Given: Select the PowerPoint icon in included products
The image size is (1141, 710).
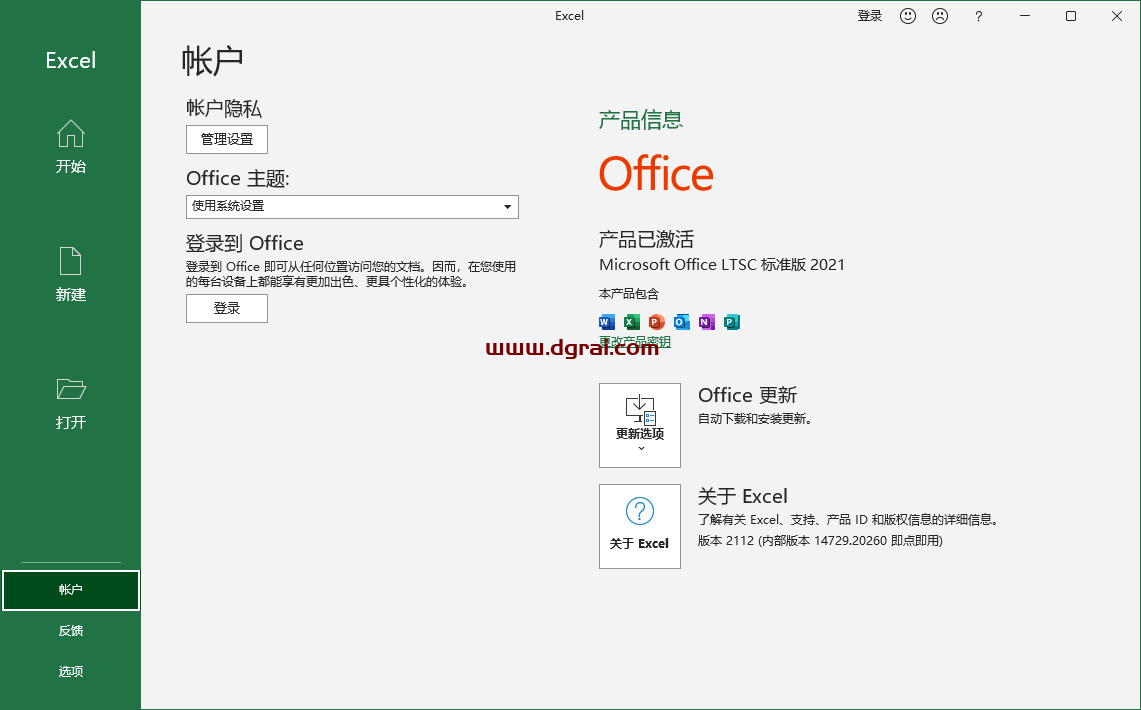Looking at the screenshot, I should 656,322.
